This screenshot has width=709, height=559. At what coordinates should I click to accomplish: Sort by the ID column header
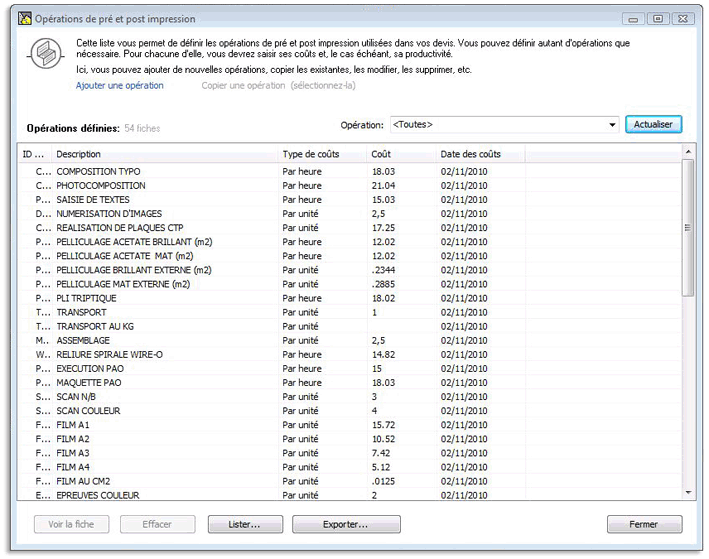(x=35, y=154)
